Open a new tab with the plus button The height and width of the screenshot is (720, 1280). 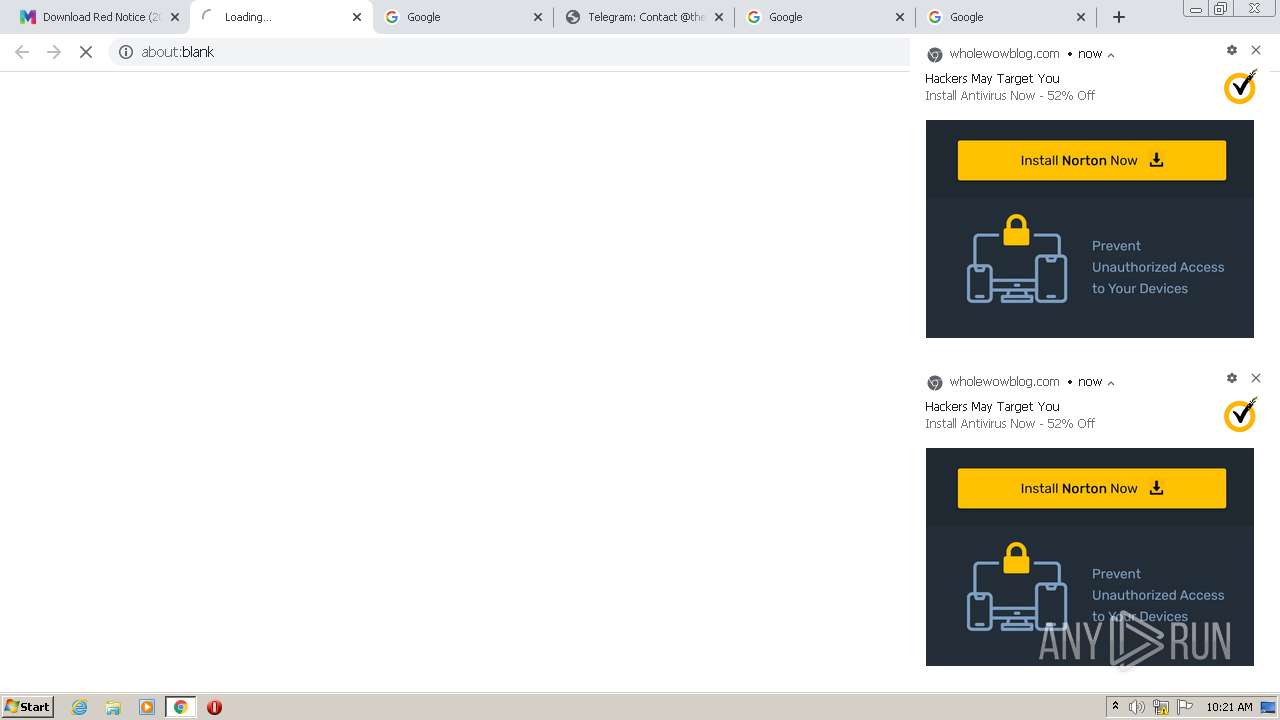coord(1119,17)
